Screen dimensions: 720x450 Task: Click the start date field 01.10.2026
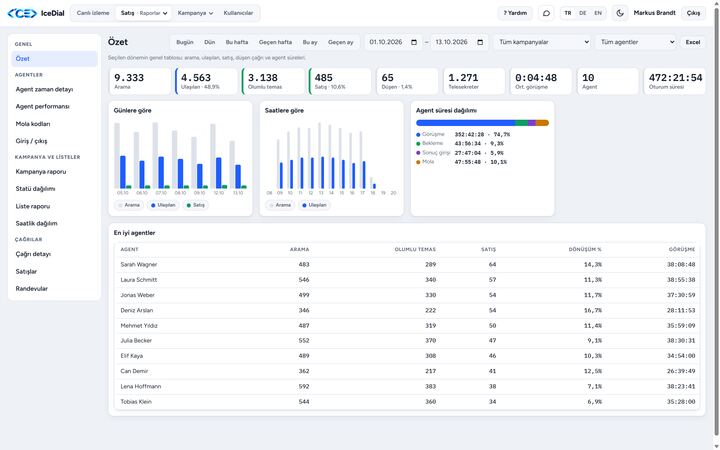[393, 42]
